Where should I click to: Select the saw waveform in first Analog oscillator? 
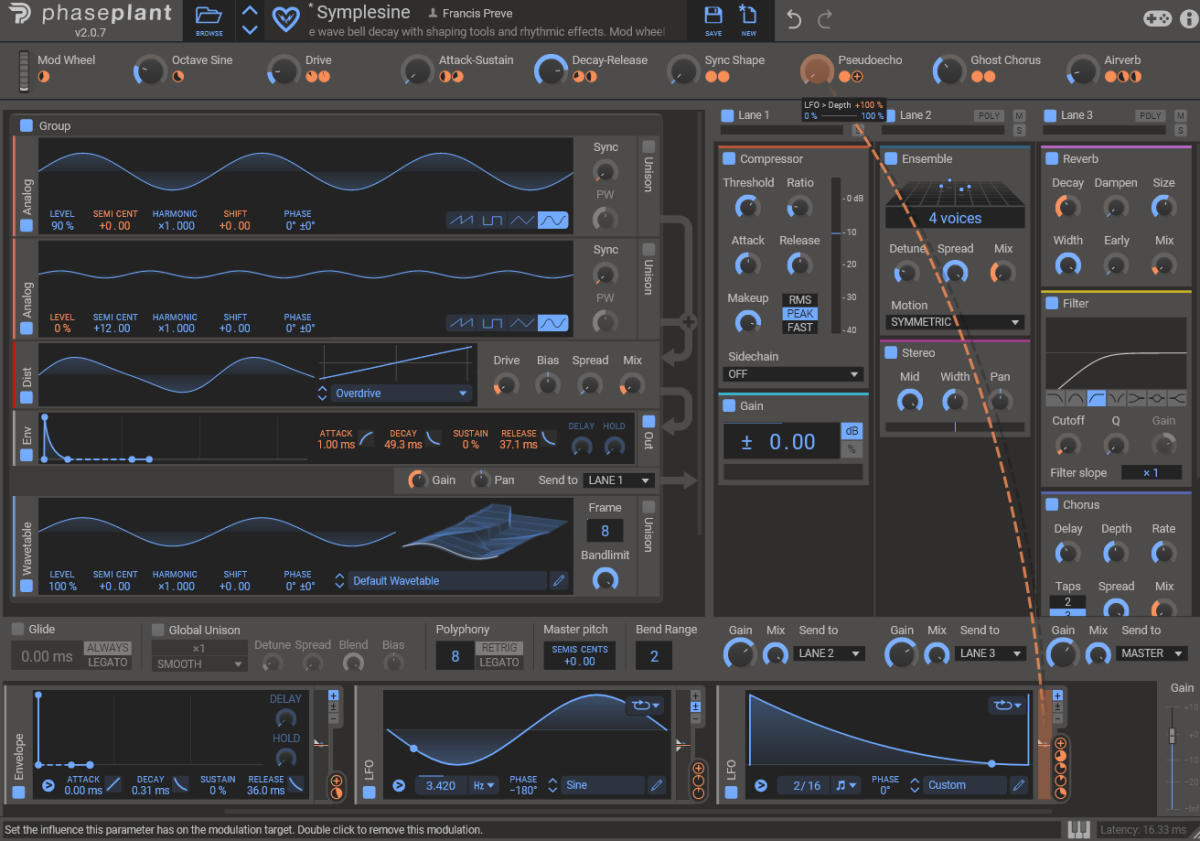[x=462, y=220]
